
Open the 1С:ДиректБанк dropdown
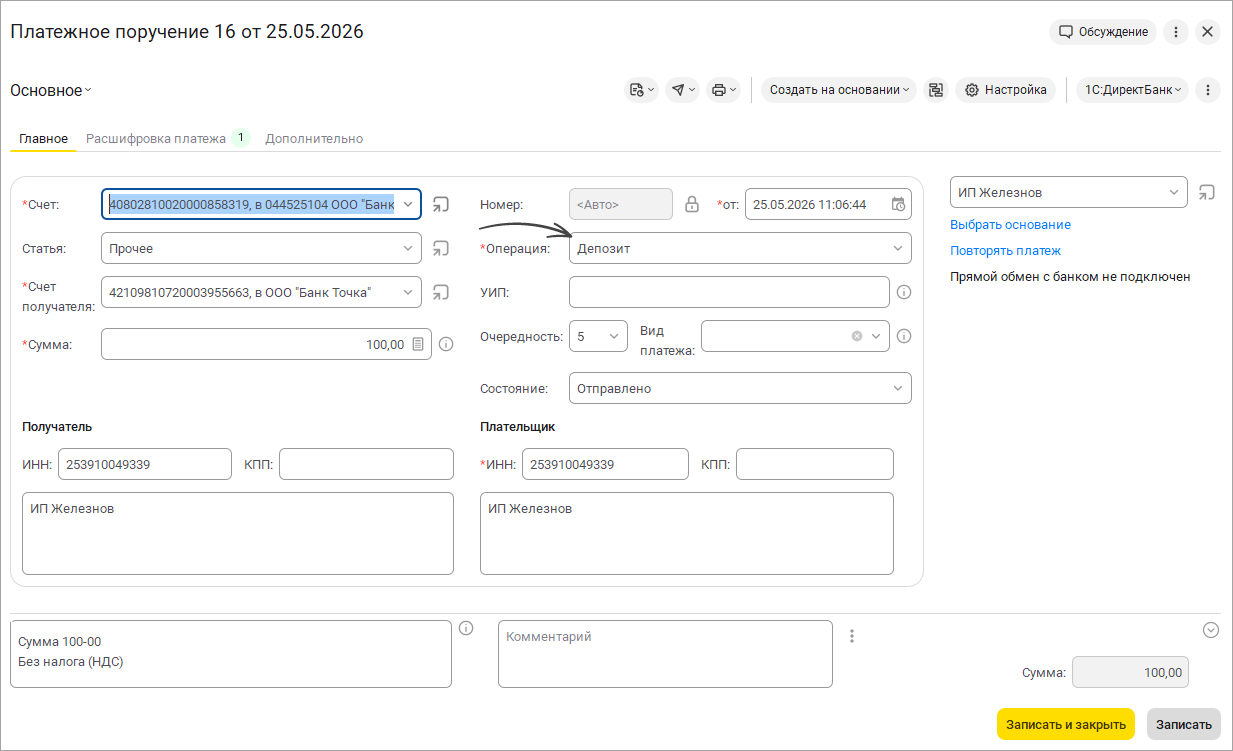(1132, 90)
